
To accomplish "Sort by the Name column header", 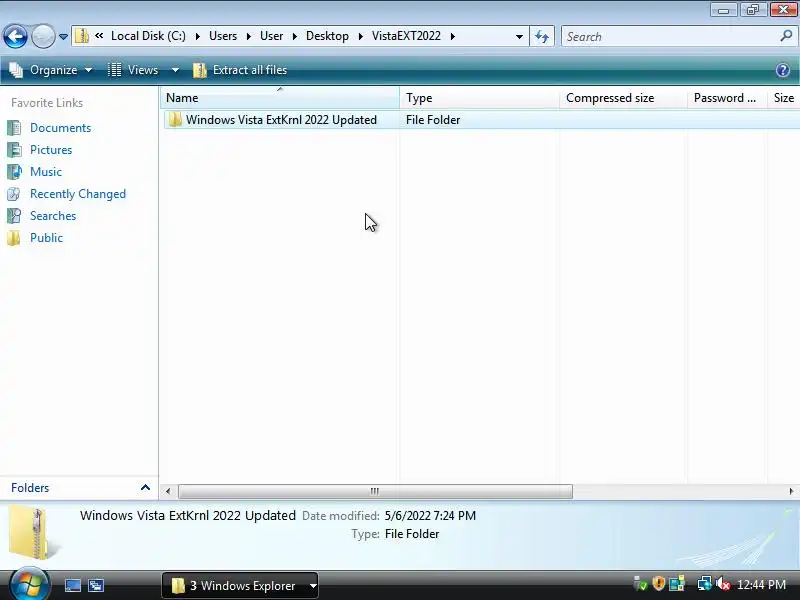I will pyautogui.click(x=280, y=97).
